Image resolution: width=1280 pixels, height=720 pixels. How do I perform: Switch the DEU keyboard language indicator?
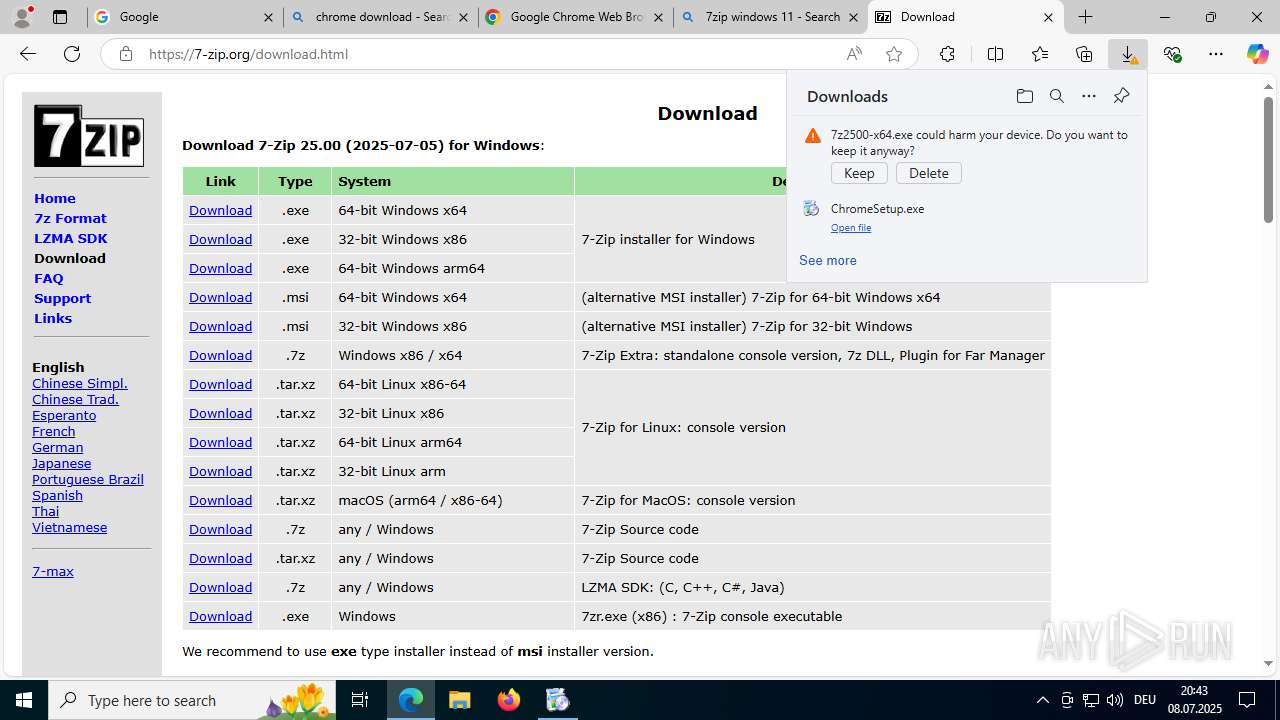(1145, 700)
